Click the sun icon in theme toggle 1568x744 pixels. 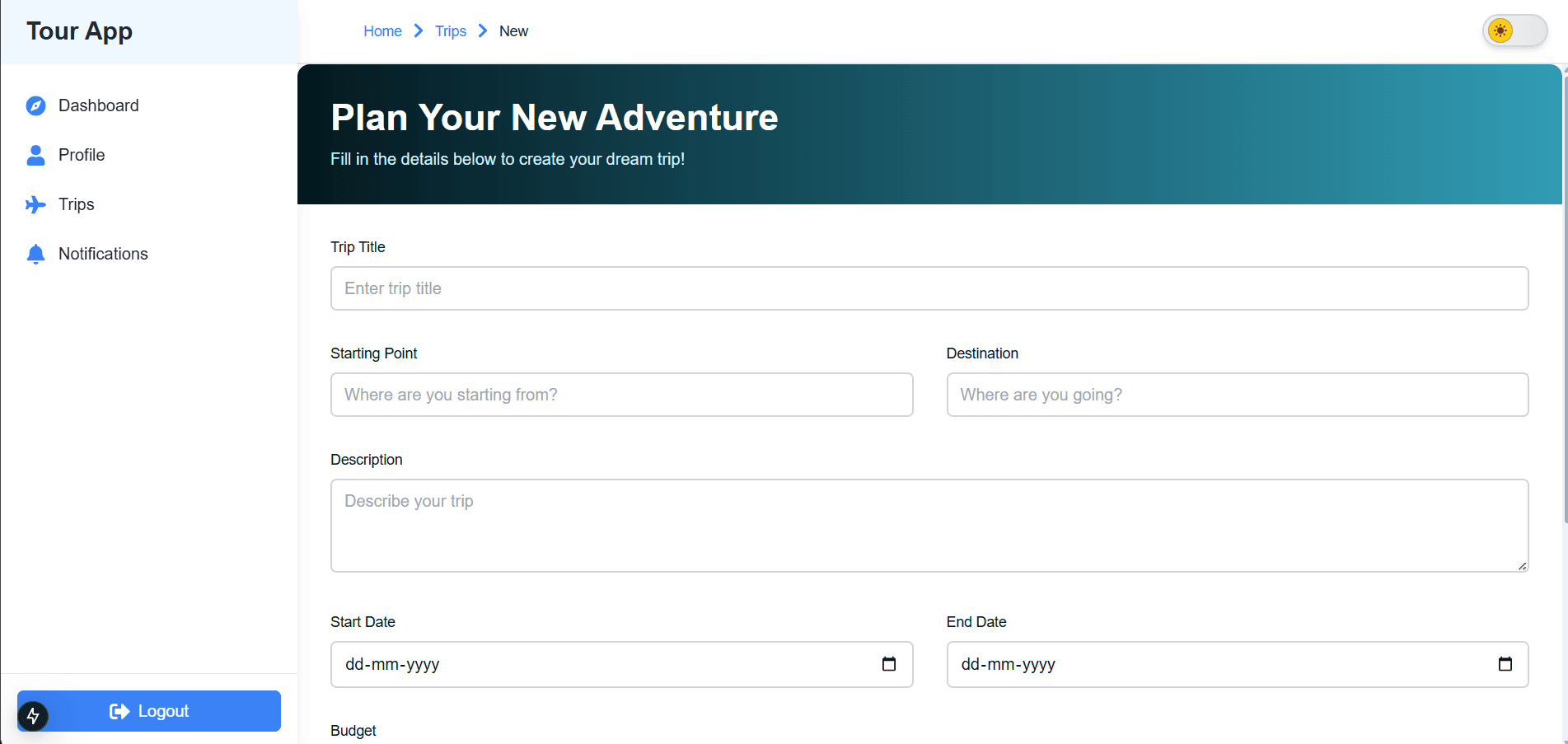[x=1501, y=30]
